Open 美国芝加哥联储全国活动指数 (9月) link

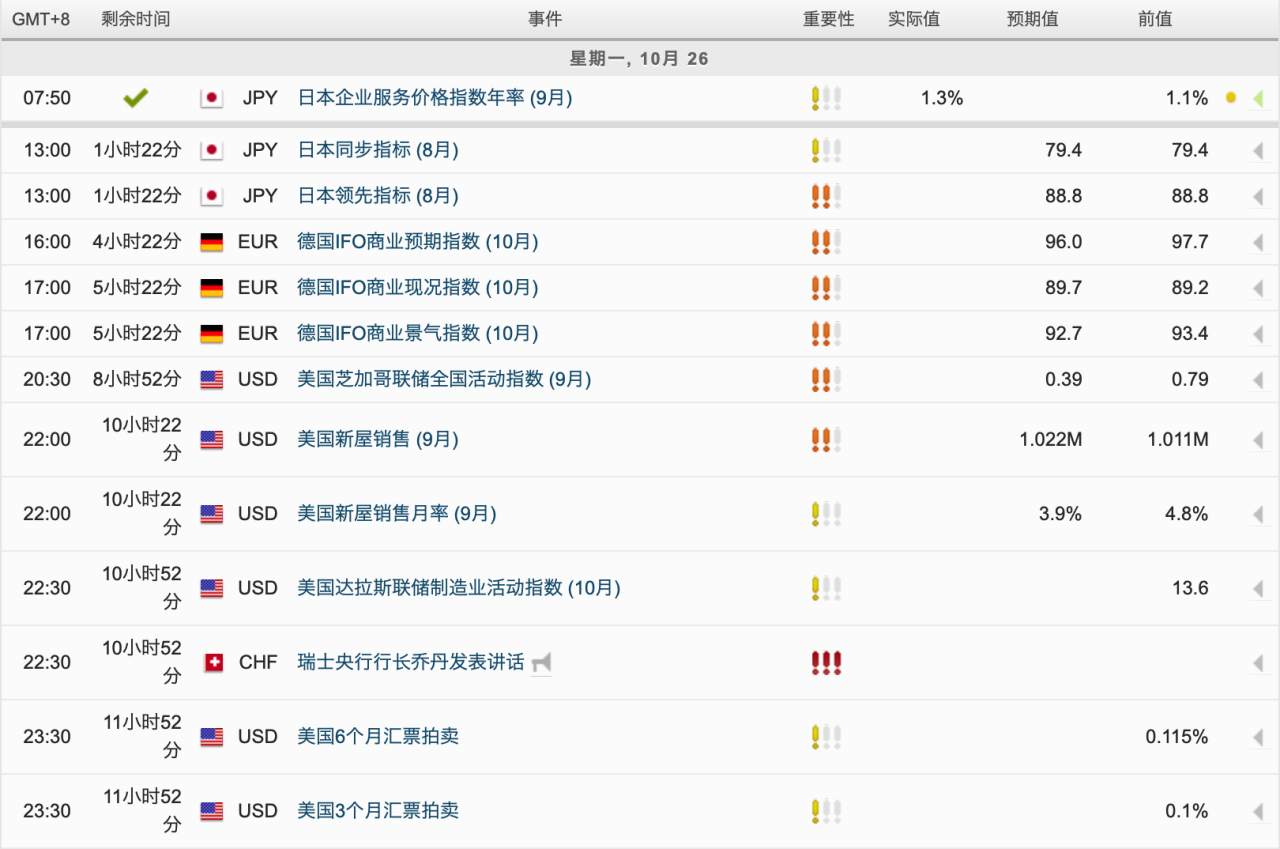[444, 379]
